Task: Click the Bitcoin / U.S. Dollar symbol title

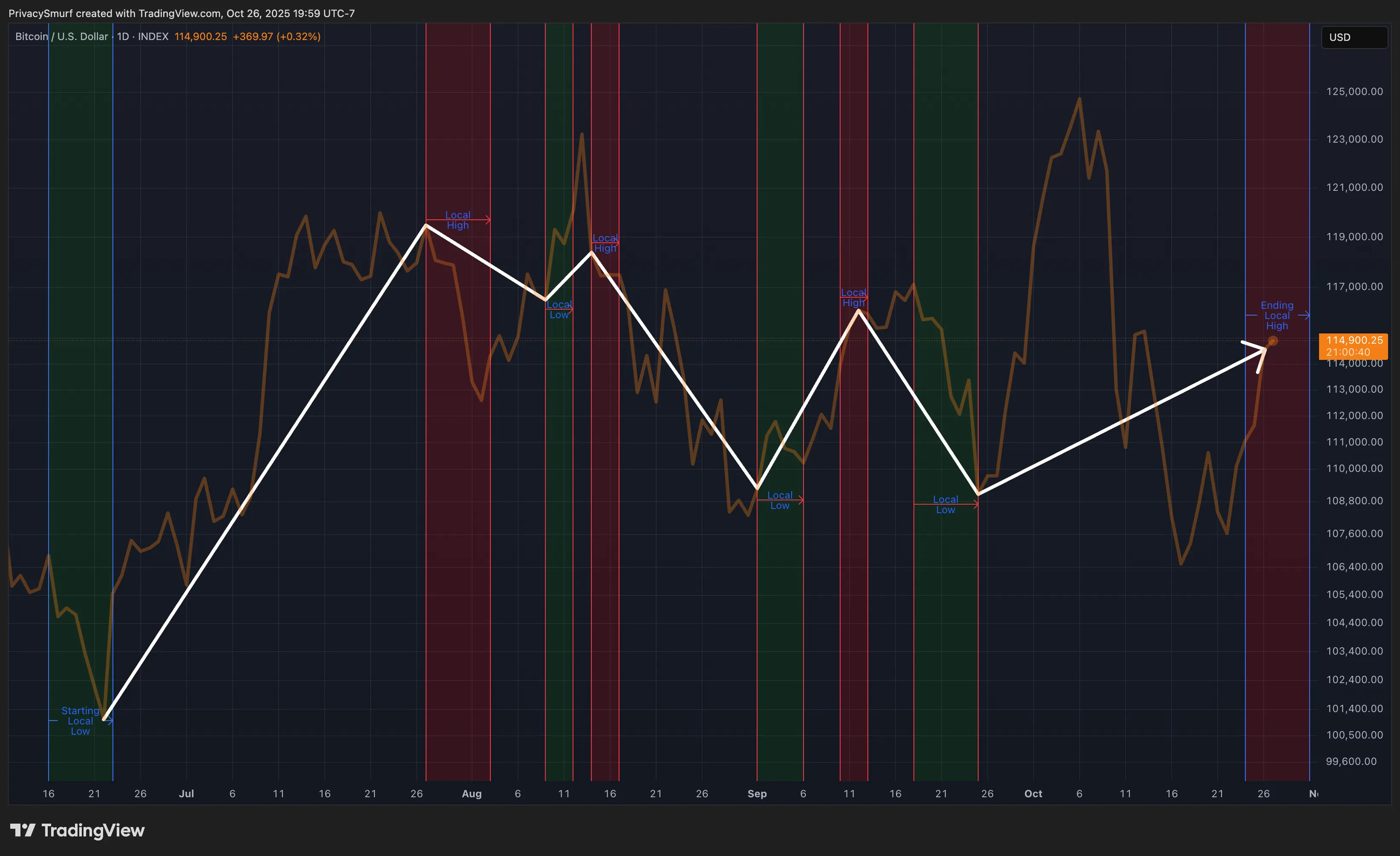Action: (61, 36)
